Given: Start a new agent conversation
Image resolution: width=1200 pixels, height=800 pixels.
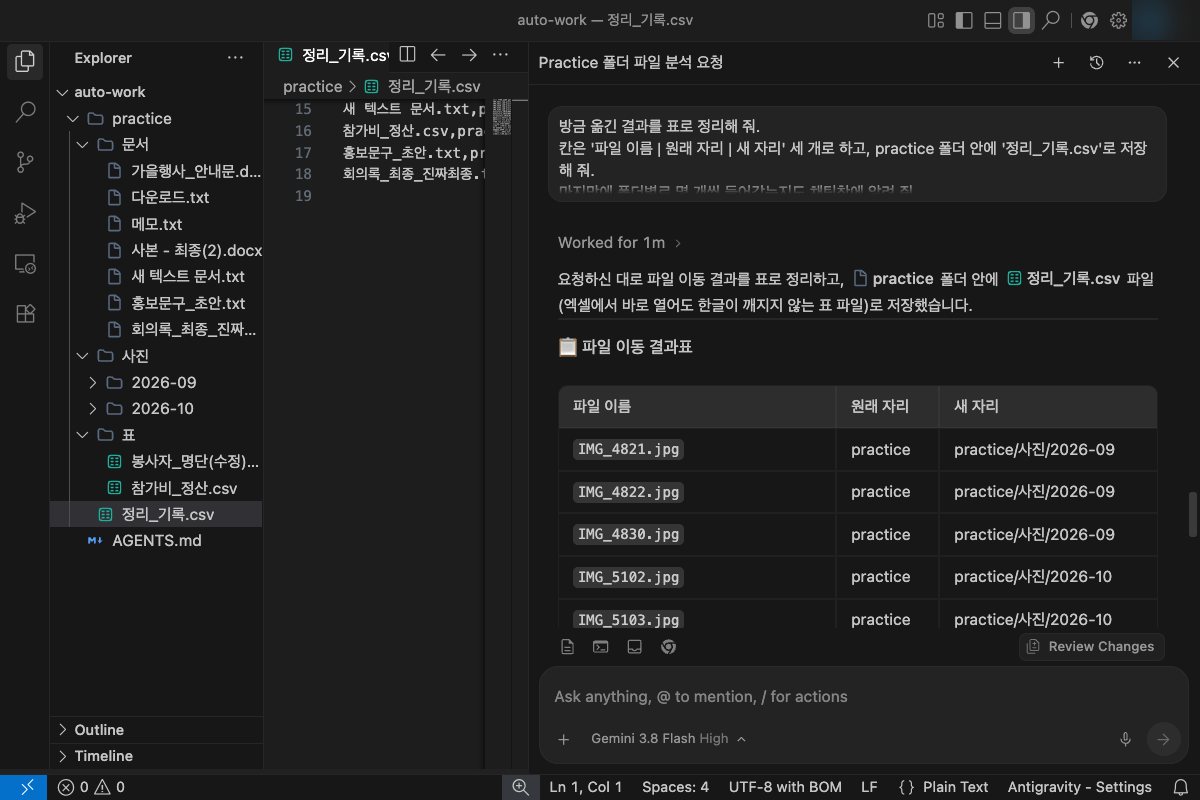Looking at the screenshot, I should pos(1058,62).
